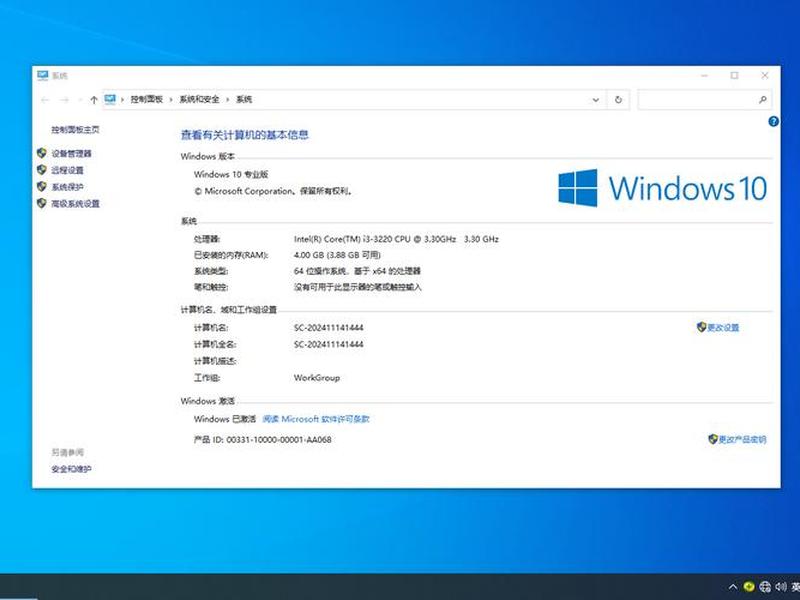Click Change product key (更改产品密钥) link

742,439
